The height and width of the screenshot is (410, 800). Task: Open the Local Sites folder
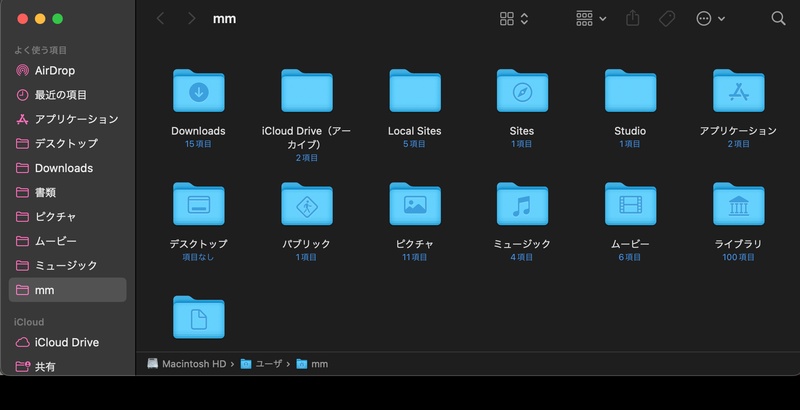coord(415,91)
